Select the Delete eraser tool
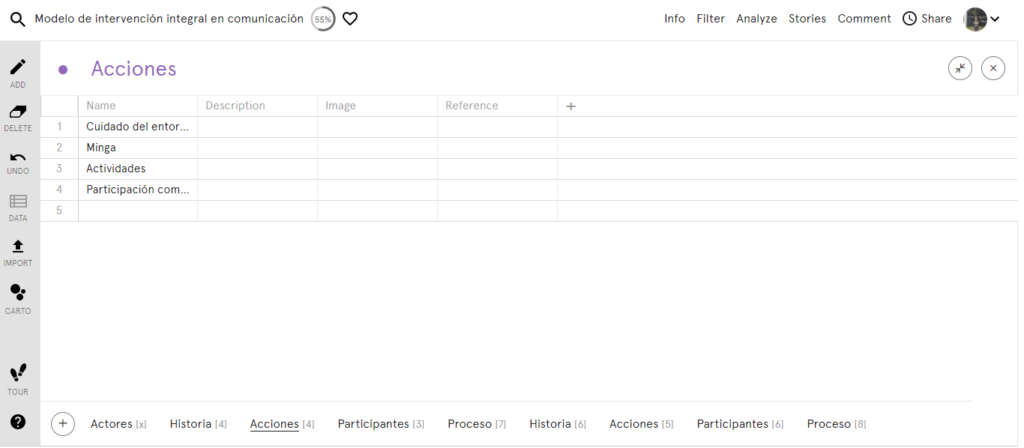Viewport: 1024px width, 448px height. click(18, 112)
